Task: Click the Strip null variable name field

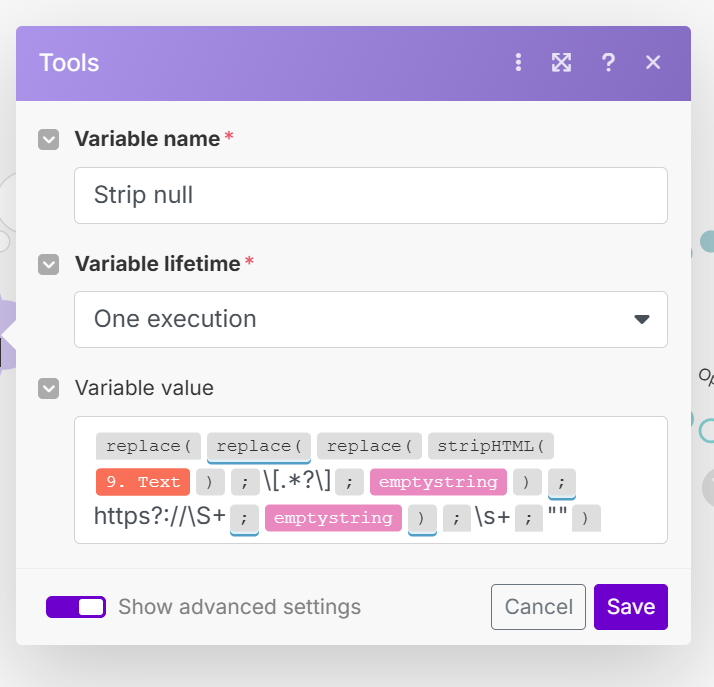Action: point(370,195)
